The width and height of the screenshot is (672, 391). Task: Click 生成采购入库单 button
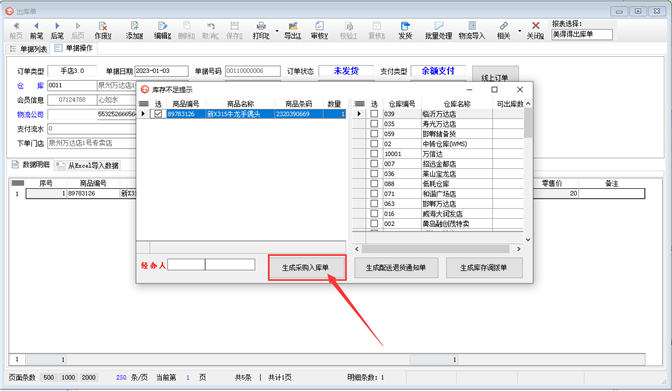[x=306, y=268]
